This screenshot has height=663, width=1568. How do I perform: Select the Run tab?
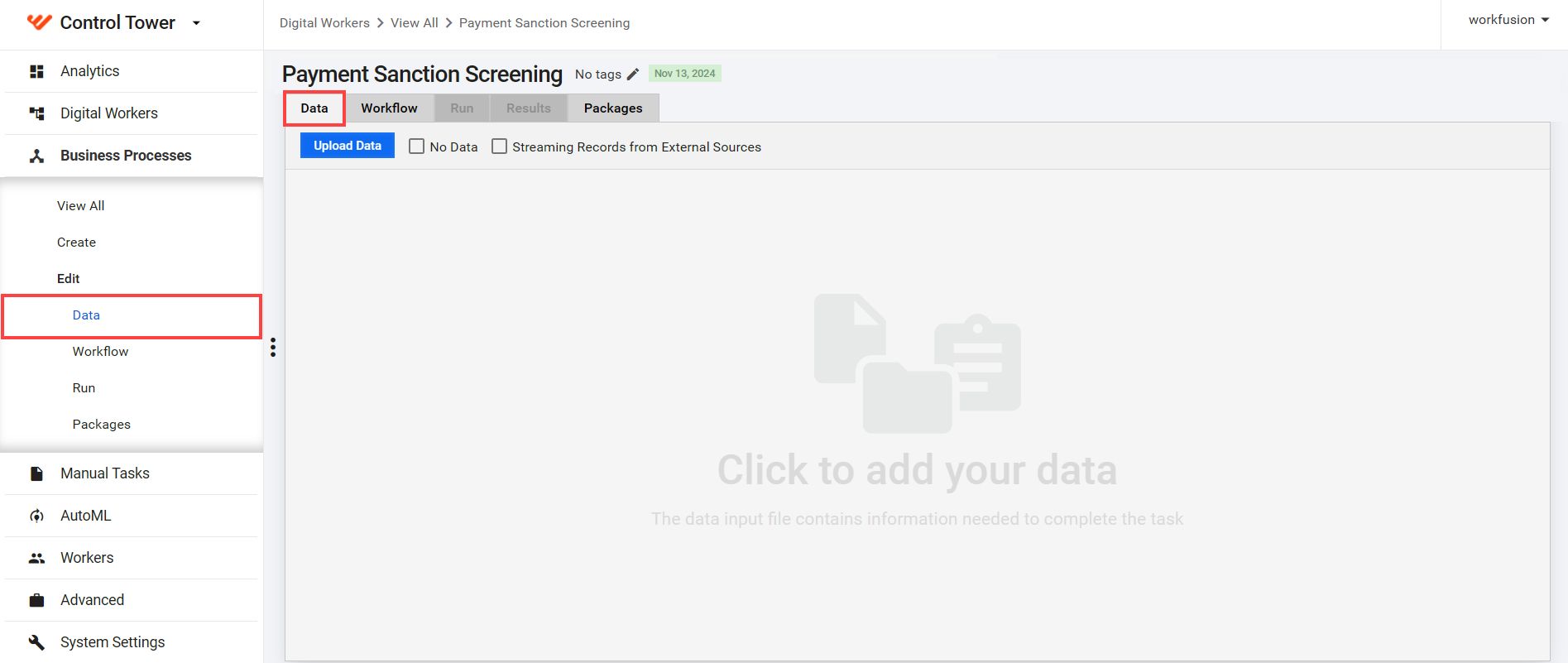[x=462, y=108]
